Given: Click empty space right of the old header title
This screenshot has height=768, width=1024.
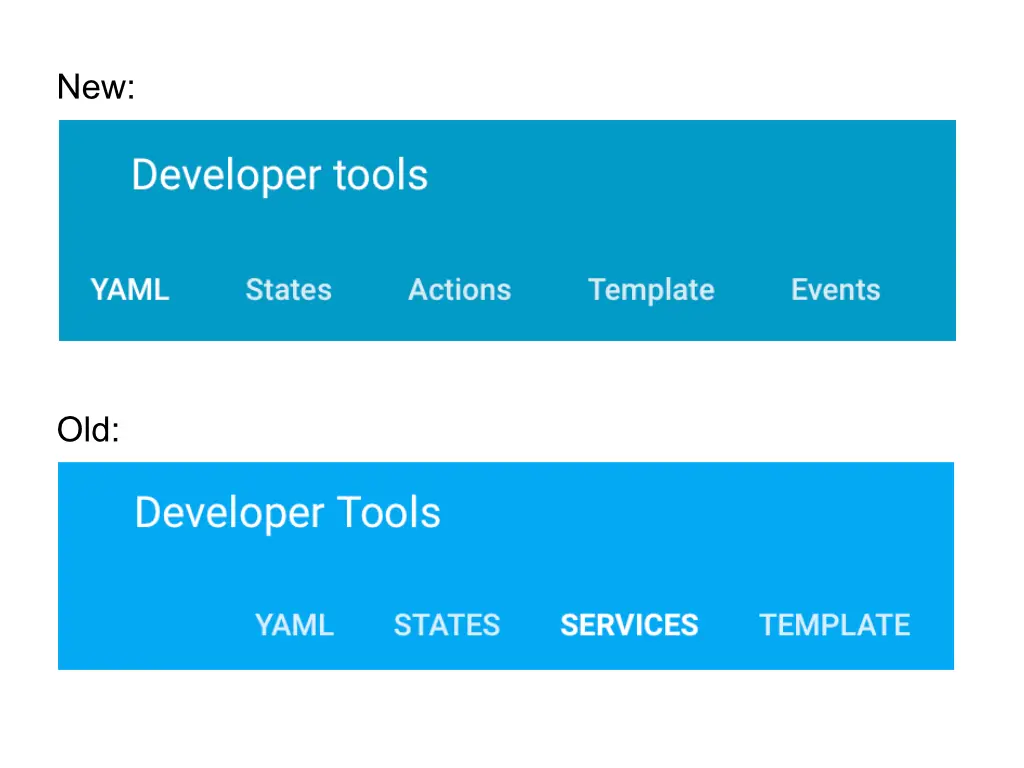Looking at the screenshot, I should 700,513.
